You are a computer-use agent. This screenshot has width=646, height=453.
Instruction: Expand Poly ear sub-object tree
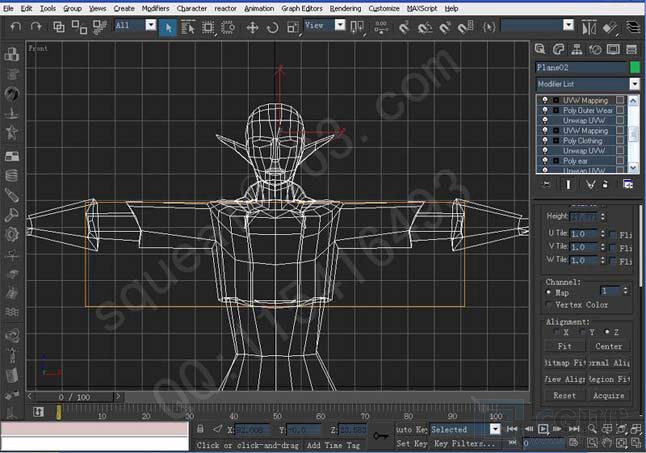[x=556, y=161]
